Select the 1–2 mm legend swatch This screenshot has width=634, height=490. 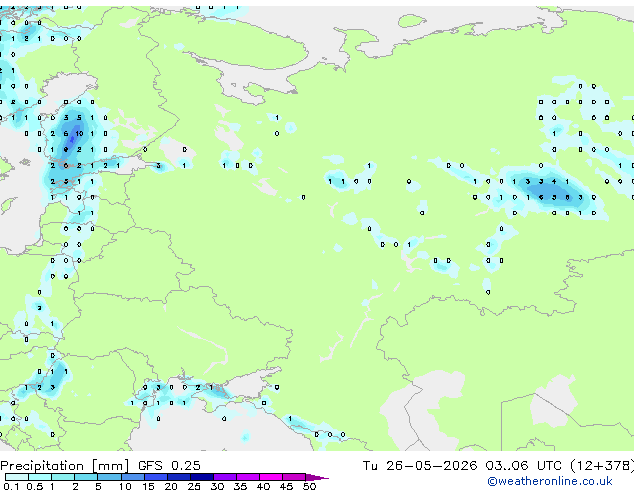(63, 477)
